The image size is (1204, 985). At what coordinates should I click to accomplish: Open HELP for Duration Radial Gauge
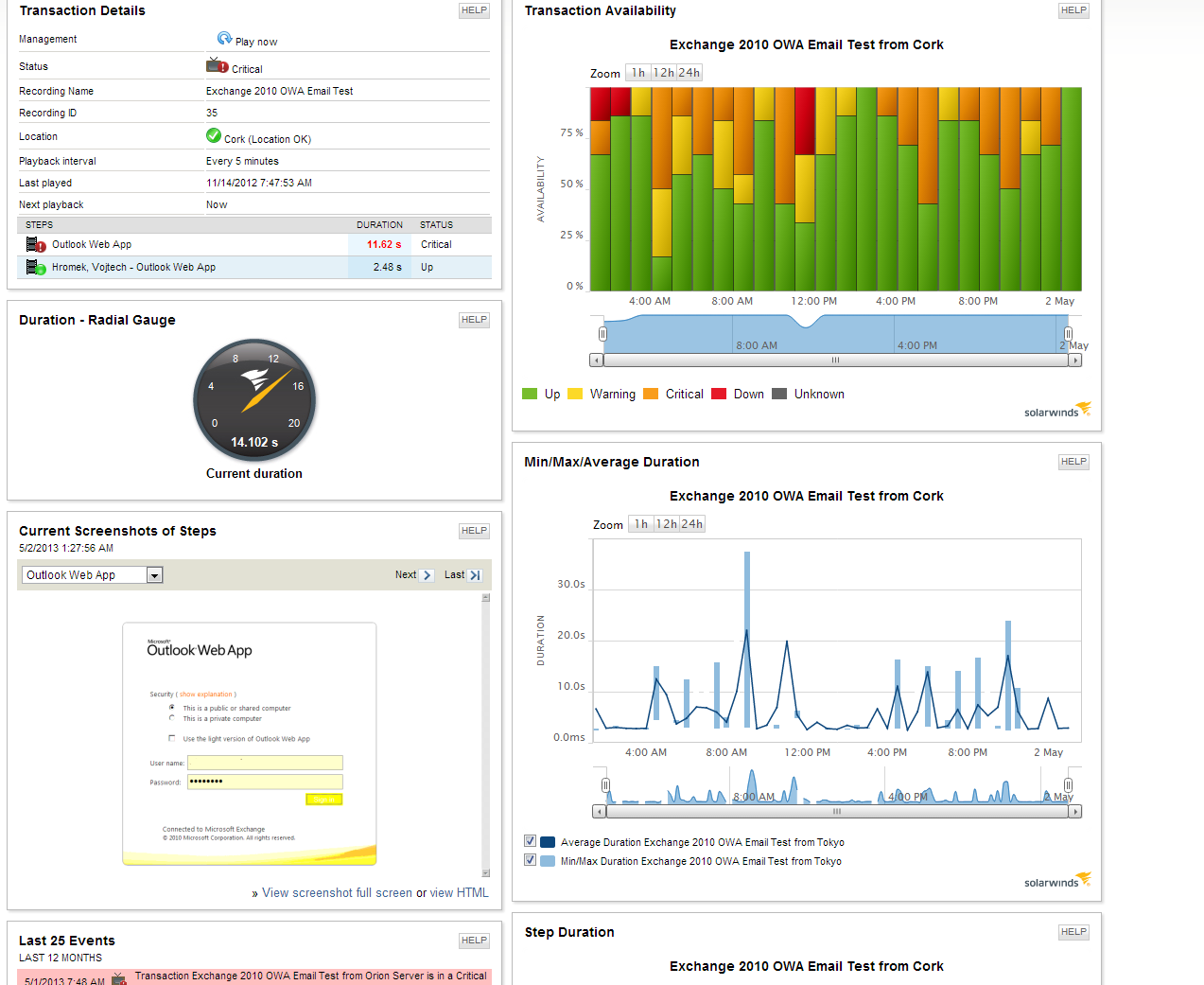point(474,320)
